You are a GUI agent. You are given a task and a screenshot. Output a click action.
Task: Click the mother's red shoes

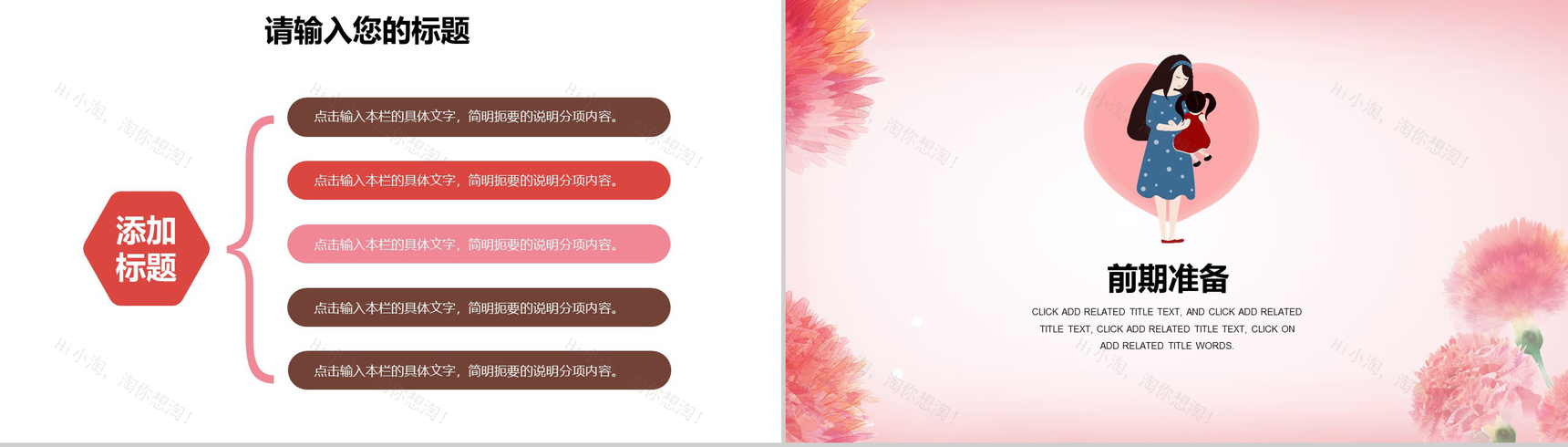pyautogui.click(x=1171, y=240)
